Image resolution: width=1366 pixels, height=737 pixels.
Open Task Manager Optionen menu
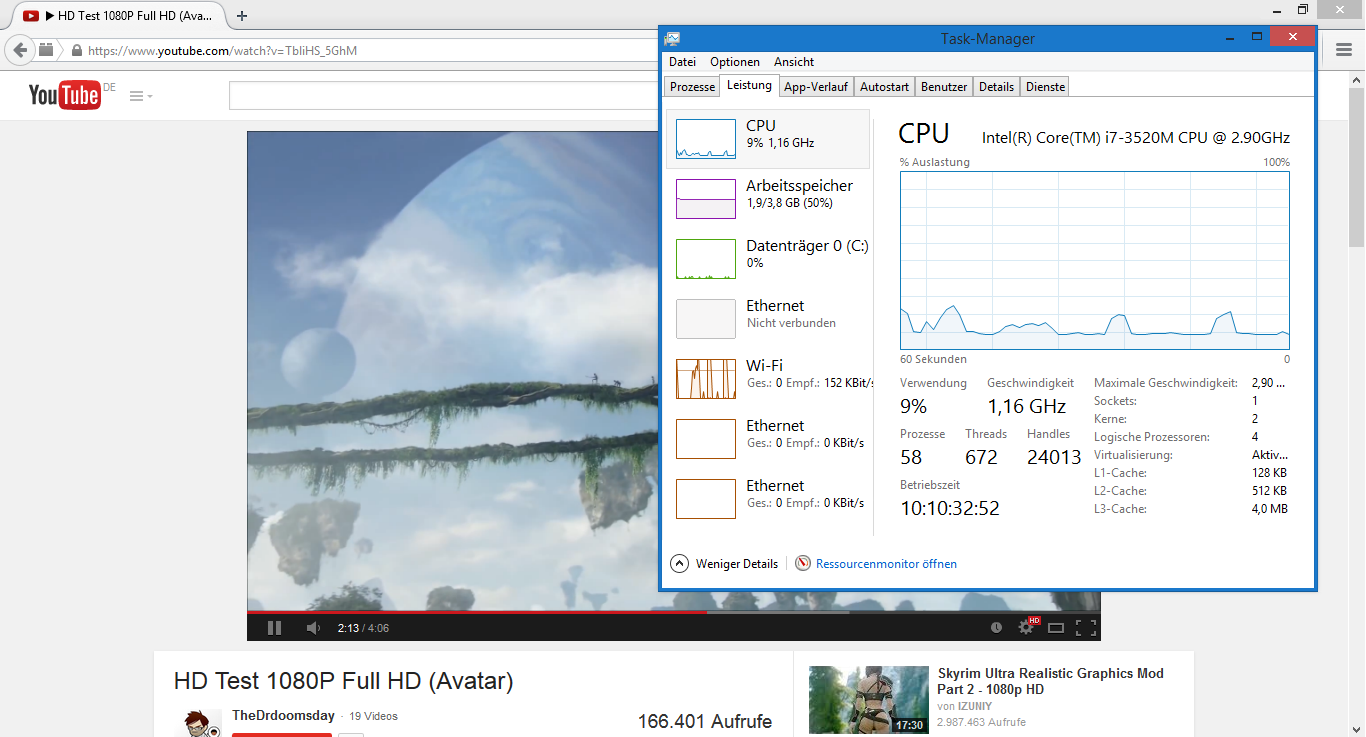tap(735, 62)
